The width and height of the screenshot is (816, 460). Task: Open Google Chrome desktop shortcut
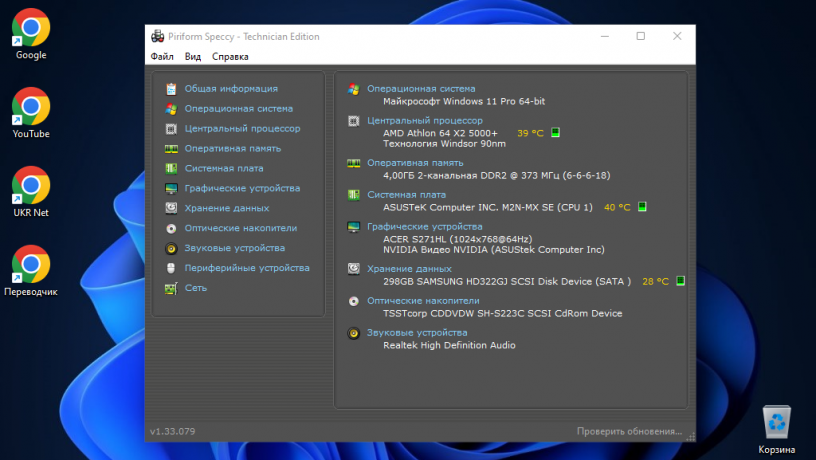(x=31, y=34)
